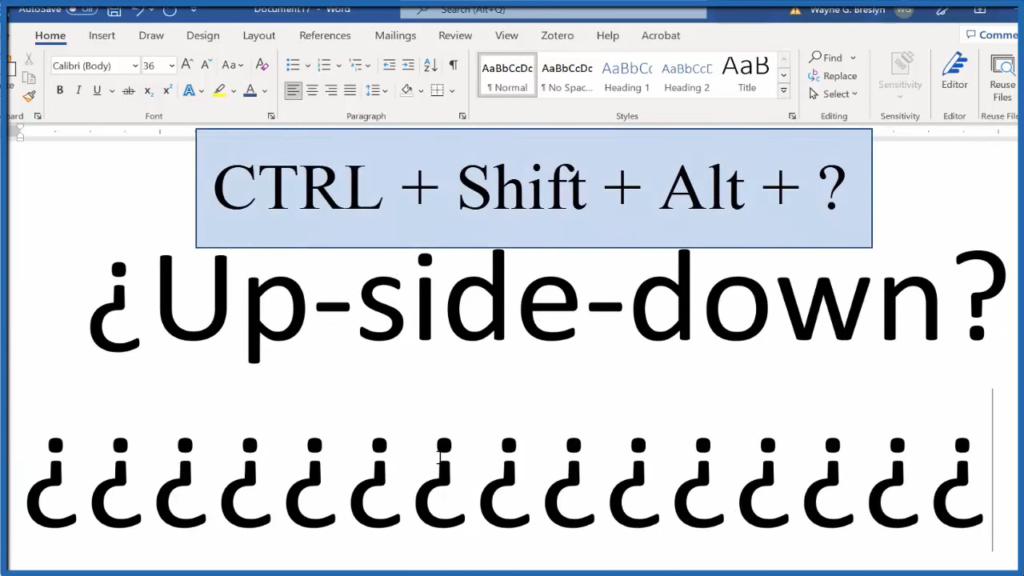Select the Format Painter brush icon
This screenshot has width=1024, height=576.
point(28,97)
